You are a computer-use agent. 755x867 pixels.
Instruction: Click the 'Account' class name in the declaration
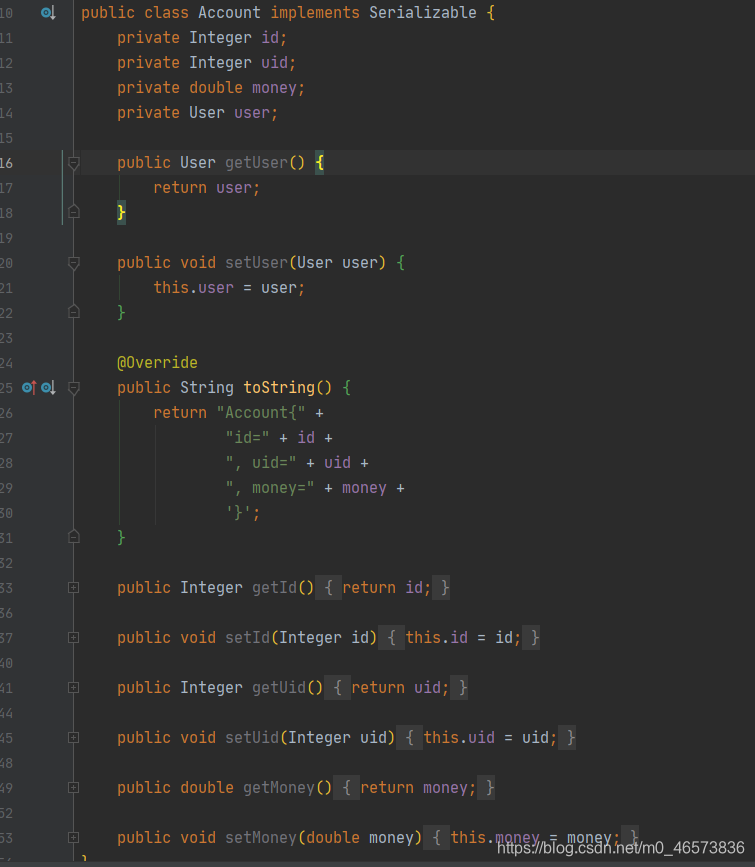(229, 12)
